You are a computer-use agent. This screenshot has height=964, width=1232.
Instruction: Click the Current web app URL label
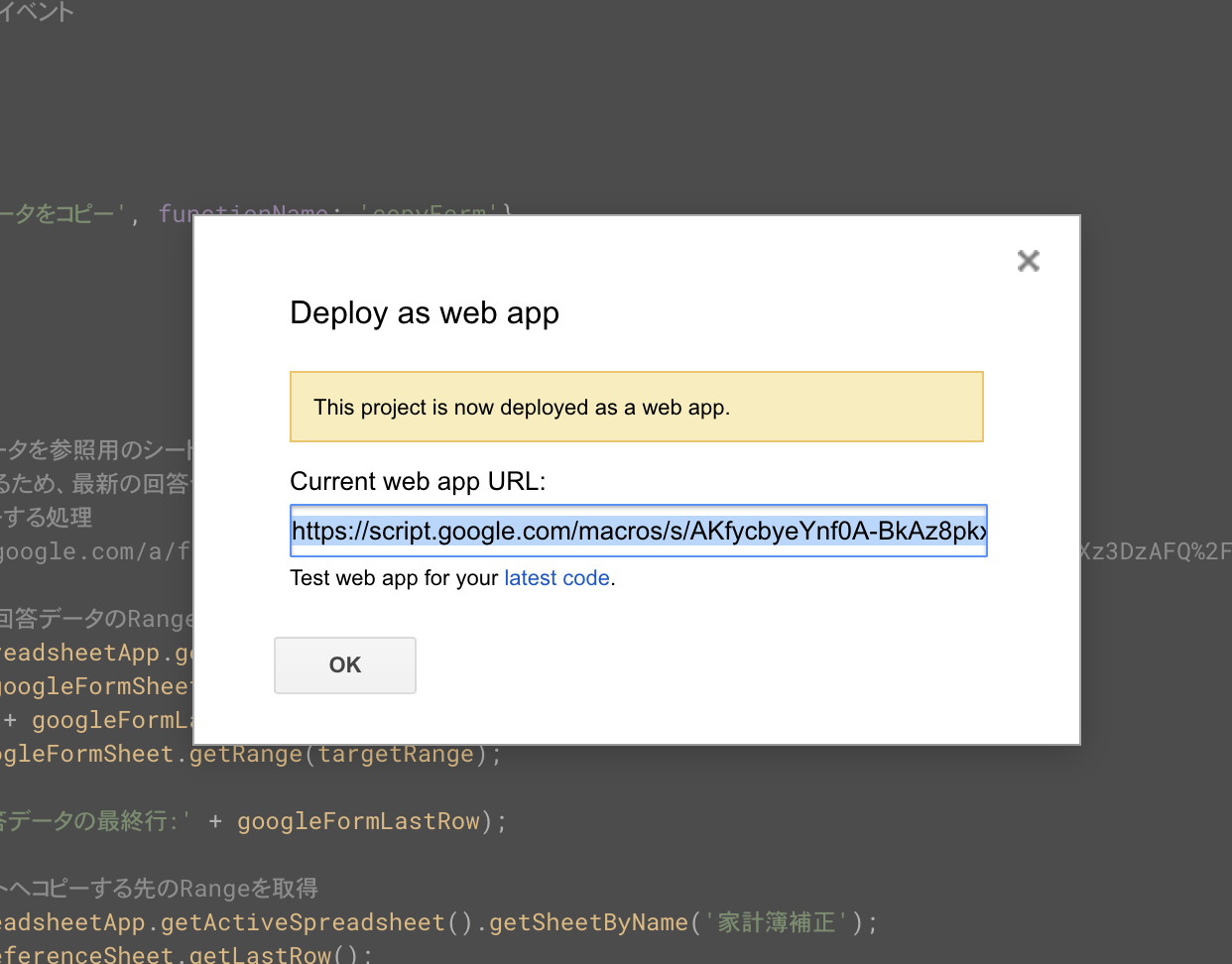[418, 481]
